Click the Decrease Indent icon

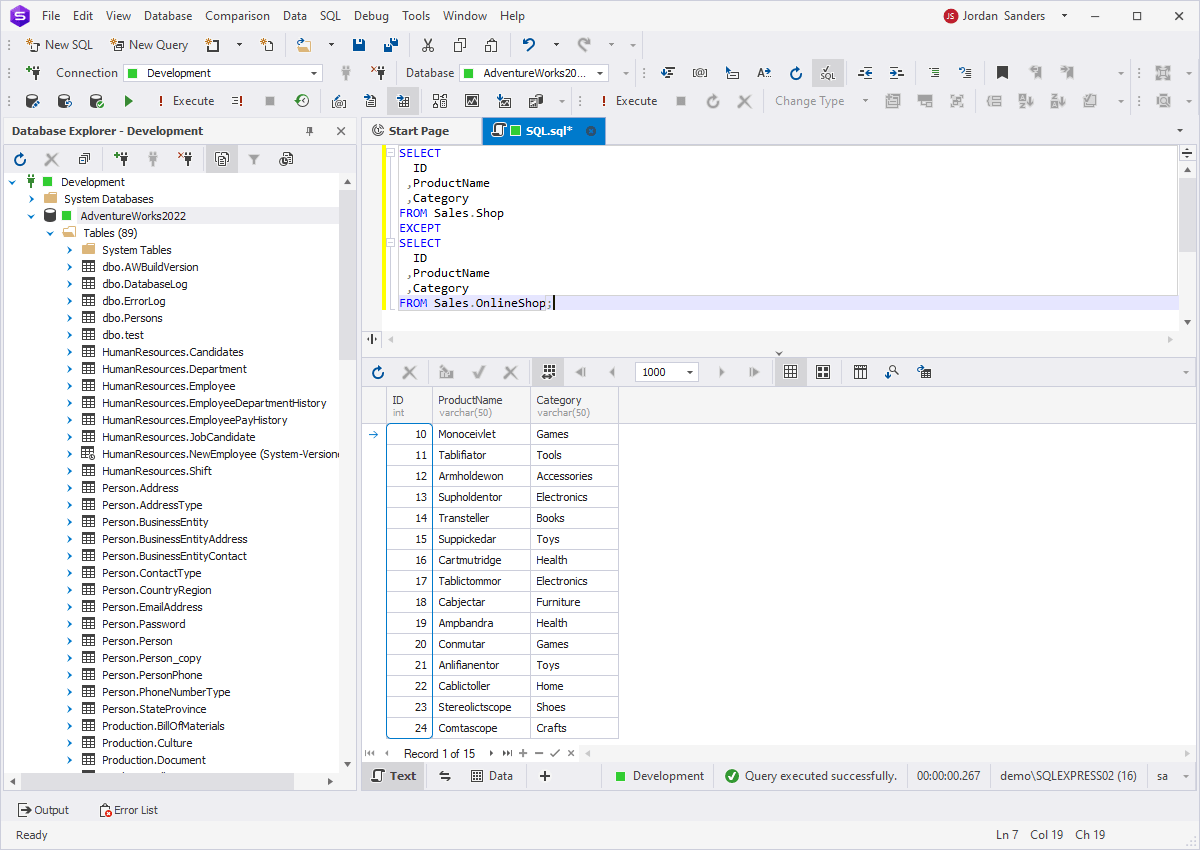866,73
